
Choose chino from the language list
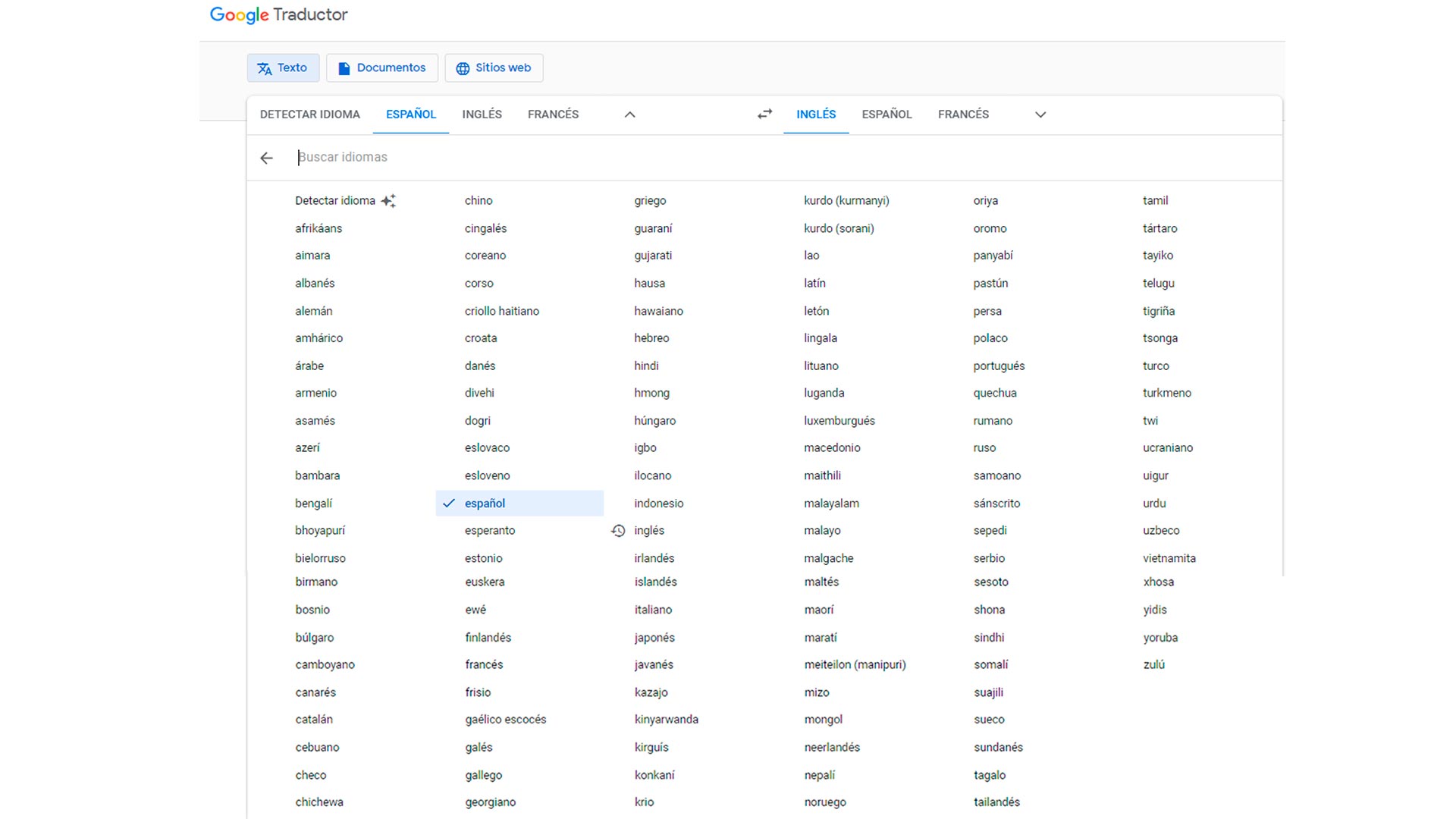click(479, 201)
